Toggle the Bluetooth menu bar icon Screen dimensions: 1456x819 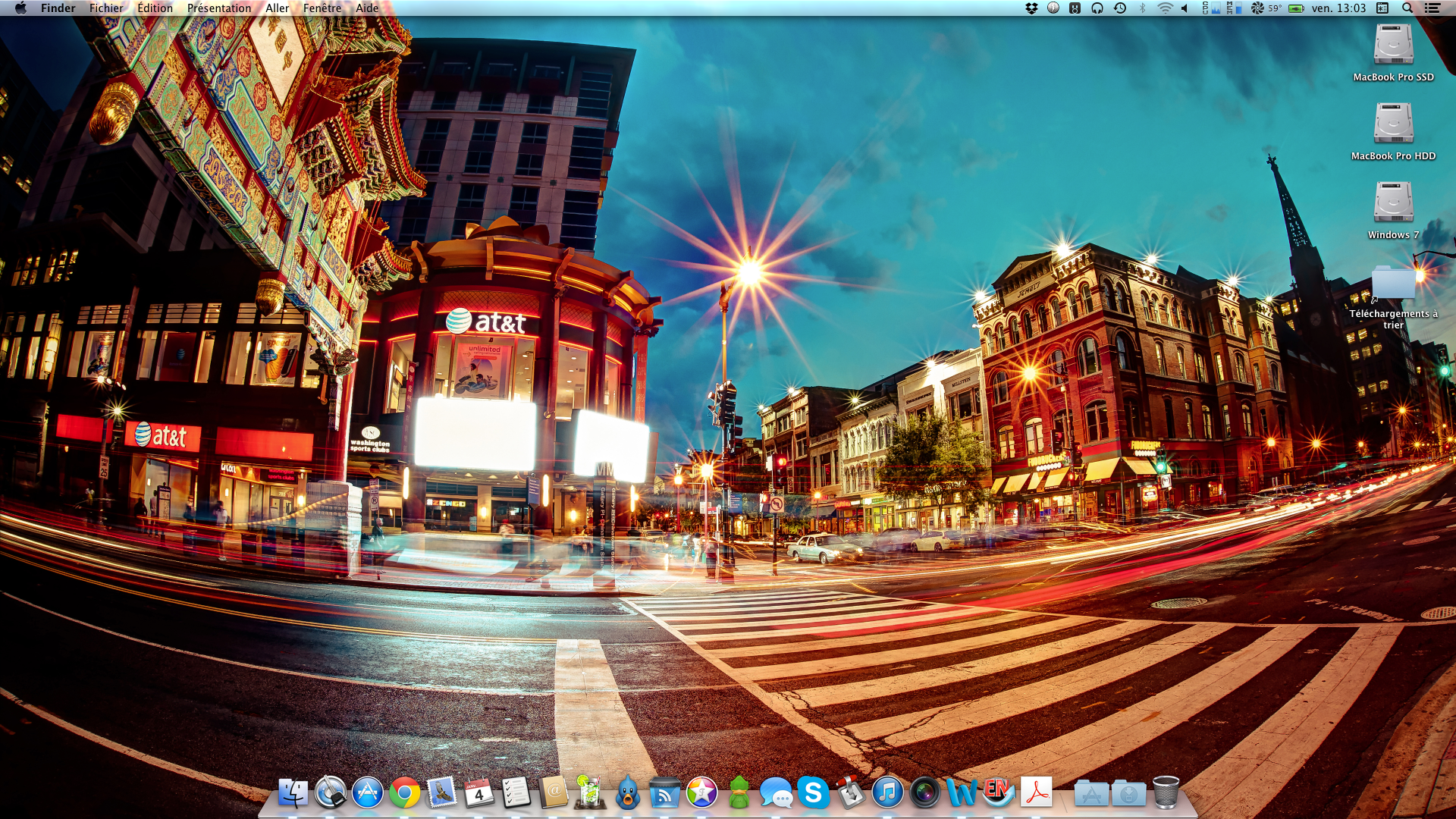1142,8
